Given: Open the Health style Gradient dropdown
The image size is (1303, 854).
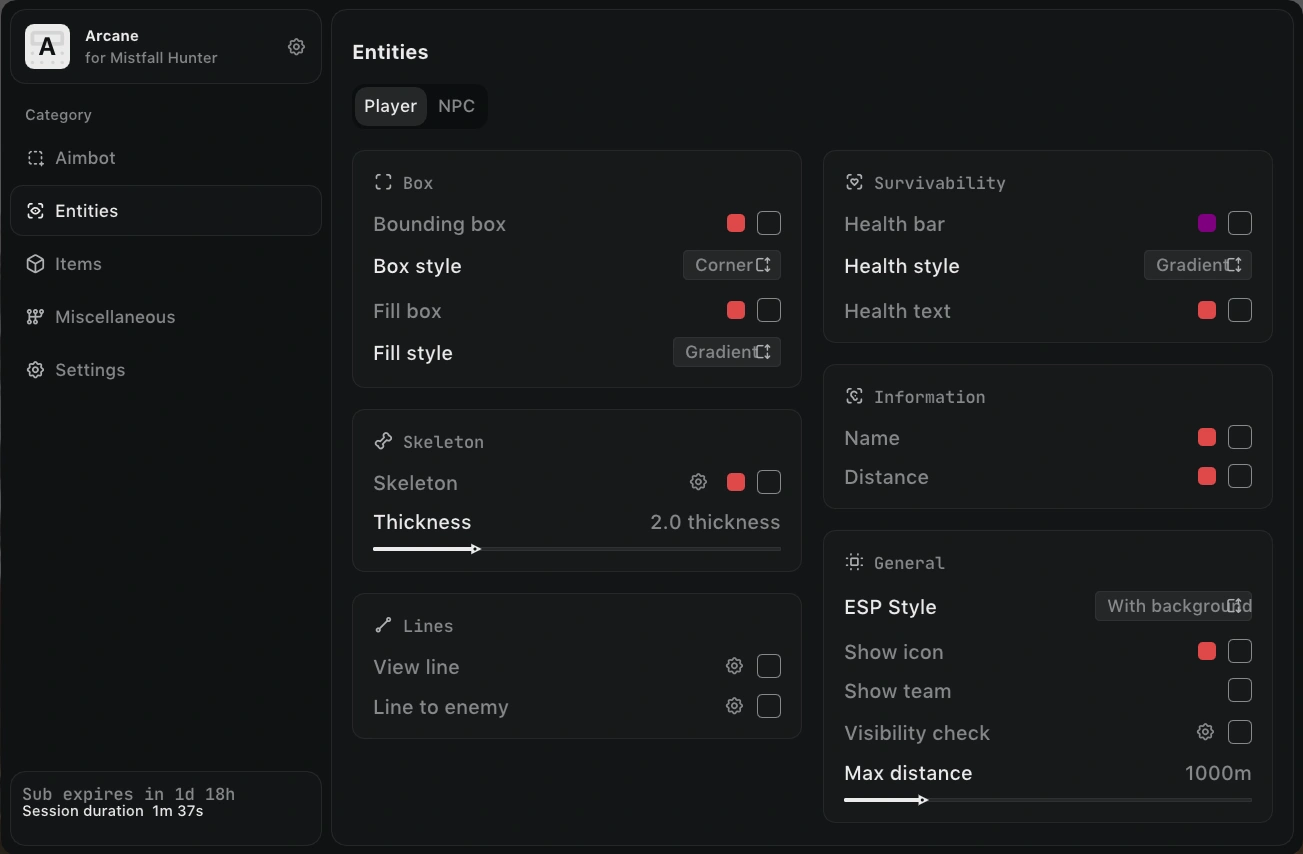Looking at the screenshot, I should (1198, 265).
